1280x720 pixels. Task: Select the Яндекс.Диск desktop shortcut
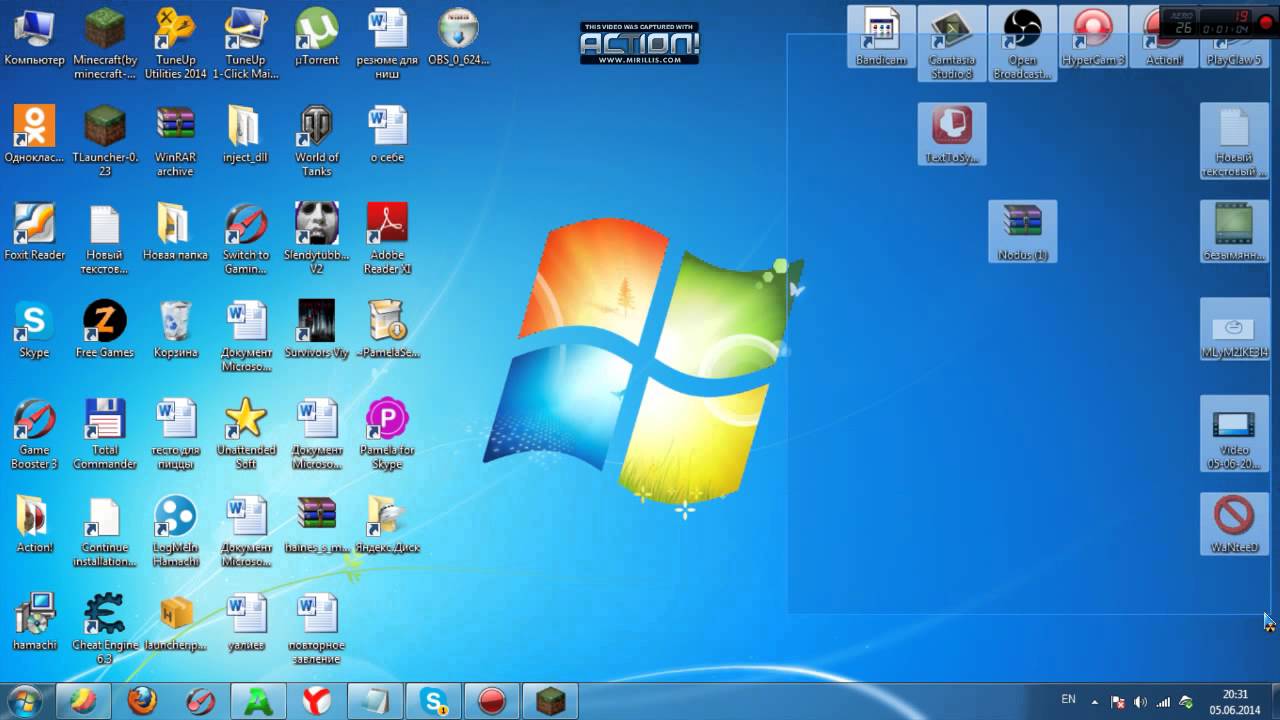(387, 526)
